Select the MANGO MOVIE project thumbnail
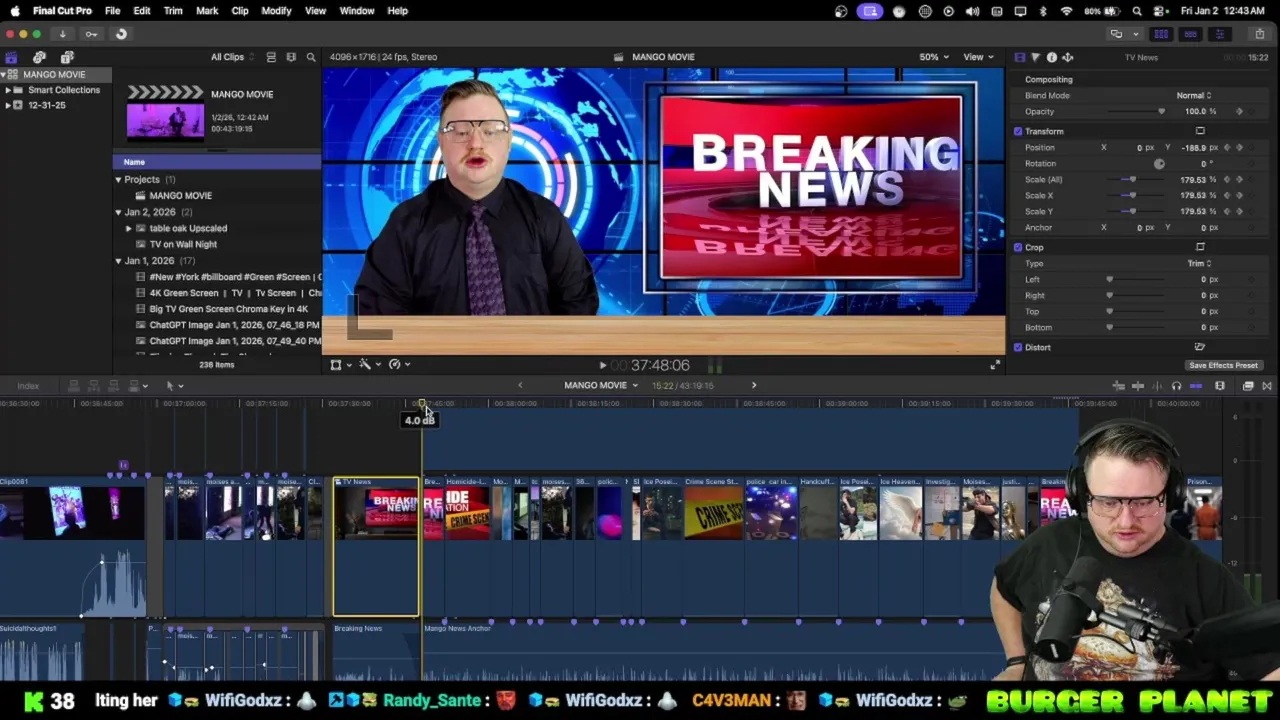 pos(165,121)
